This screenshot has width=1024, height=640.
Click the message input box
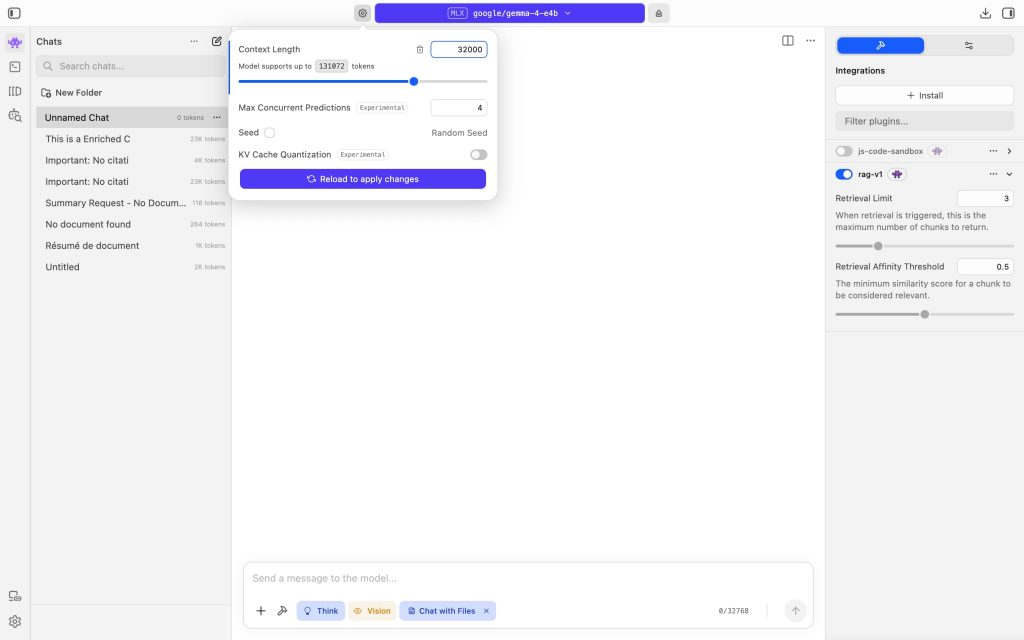point(528,579)
